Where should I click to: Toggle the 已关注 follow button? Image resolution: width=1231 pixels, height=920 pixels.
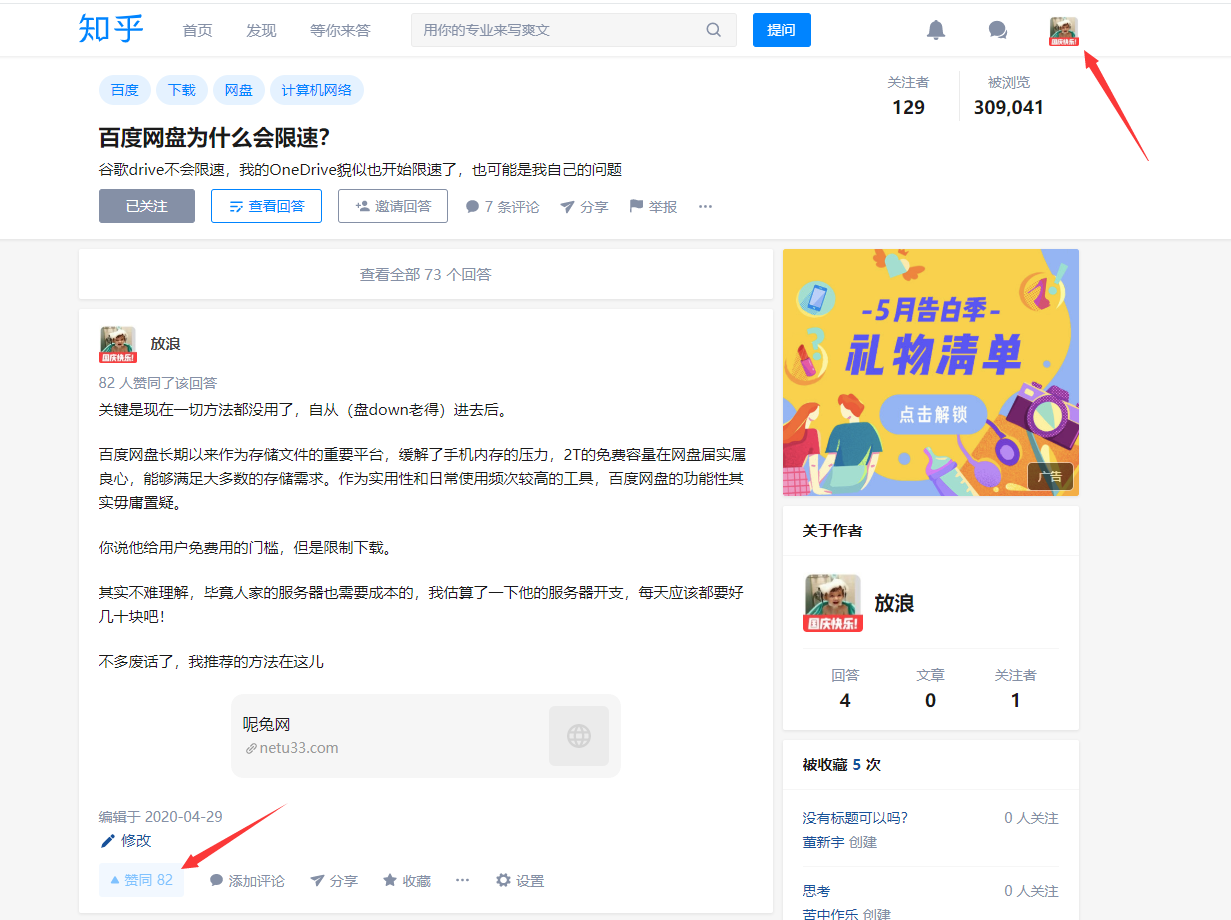click(x=147, y=206)
